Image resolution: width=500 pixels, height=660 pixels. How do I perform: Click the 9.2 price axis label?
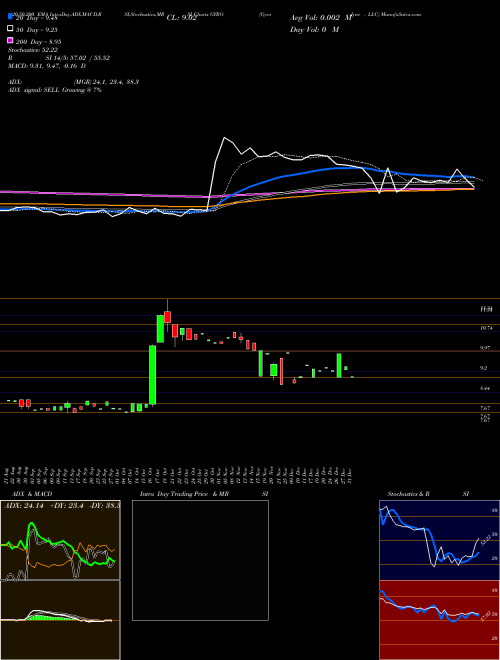(486, 368)
